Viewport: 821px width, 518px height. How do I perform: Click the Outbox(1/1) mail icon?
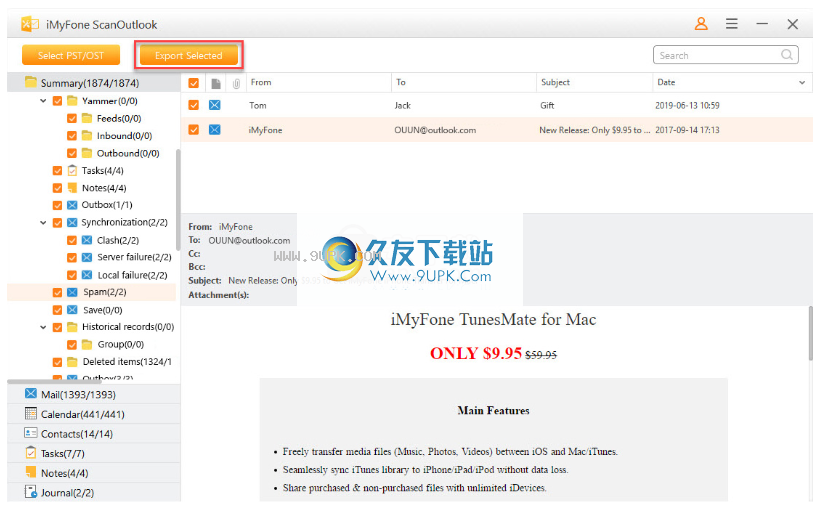(x=72, y=205)
